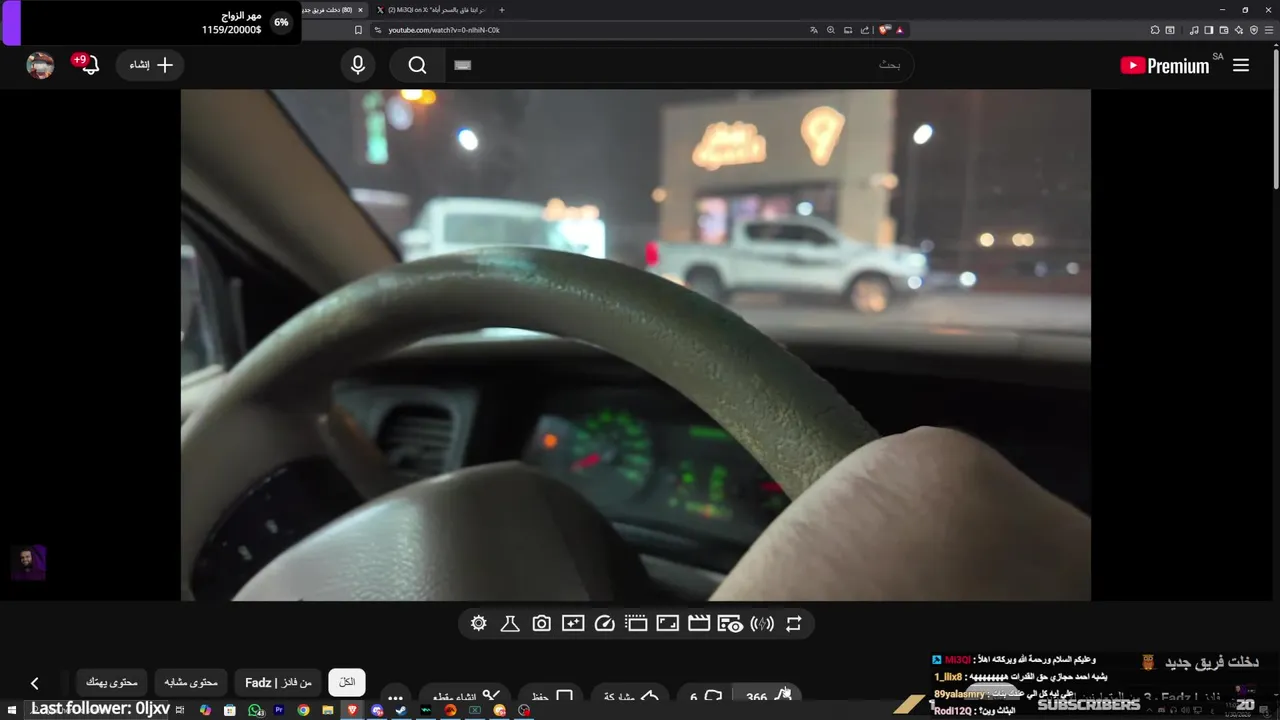Select the محتوى مشابه chip

191,682
